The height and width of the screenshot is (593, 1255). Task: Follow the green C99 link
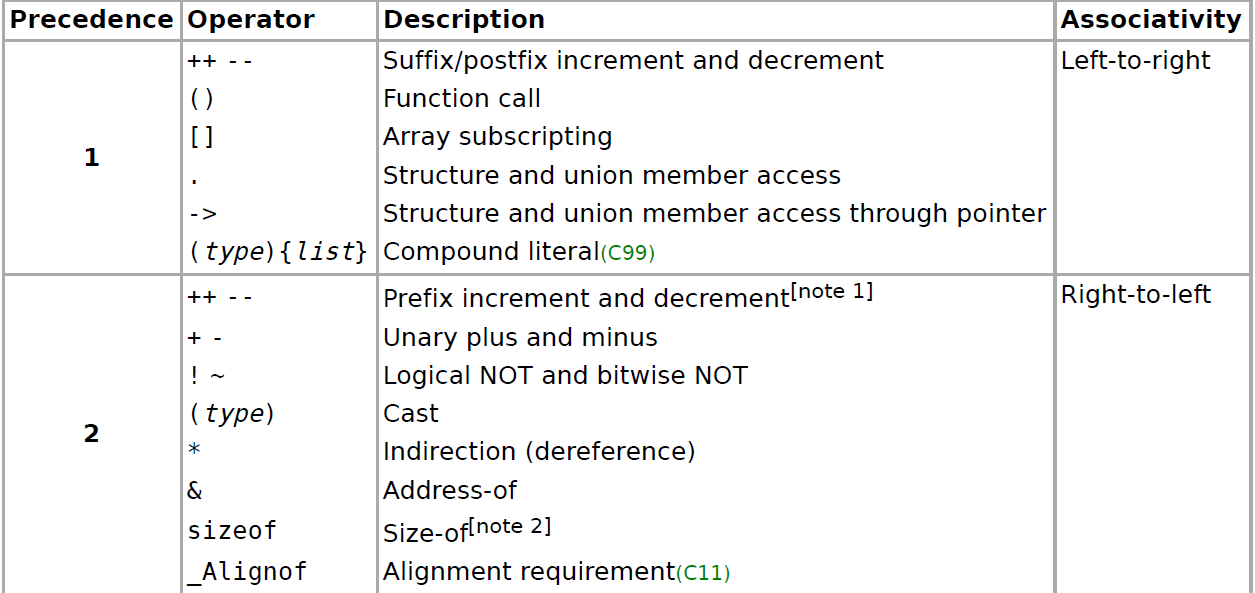[x=627, y=253]
